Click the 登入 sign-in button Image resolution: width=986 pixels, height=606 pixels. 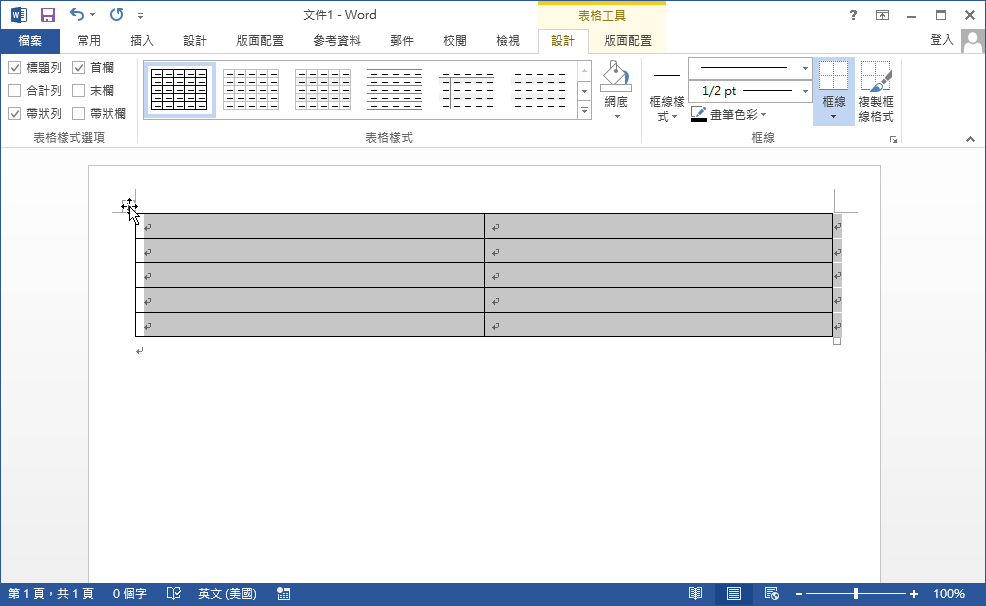pos(941,41)
